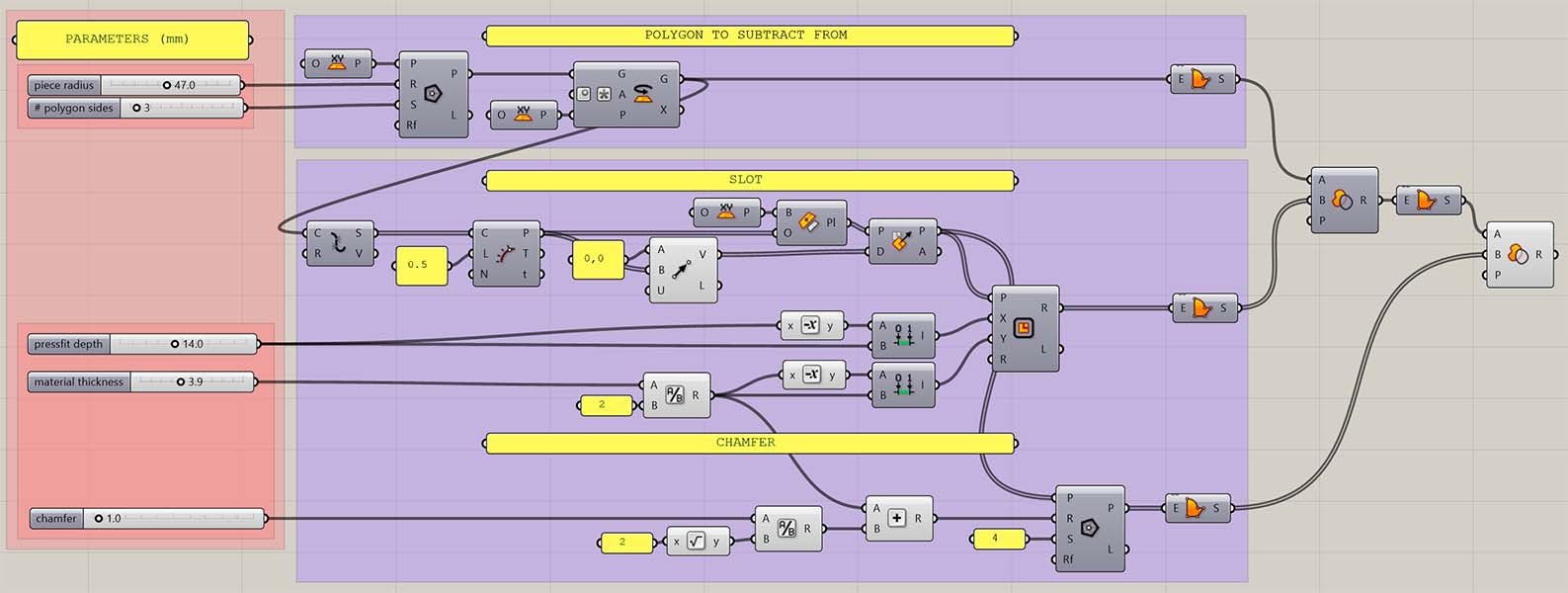1568x593 pixels.
Task: Click the polygon sides slider handle at 3
Action: (x=136, y=108)
